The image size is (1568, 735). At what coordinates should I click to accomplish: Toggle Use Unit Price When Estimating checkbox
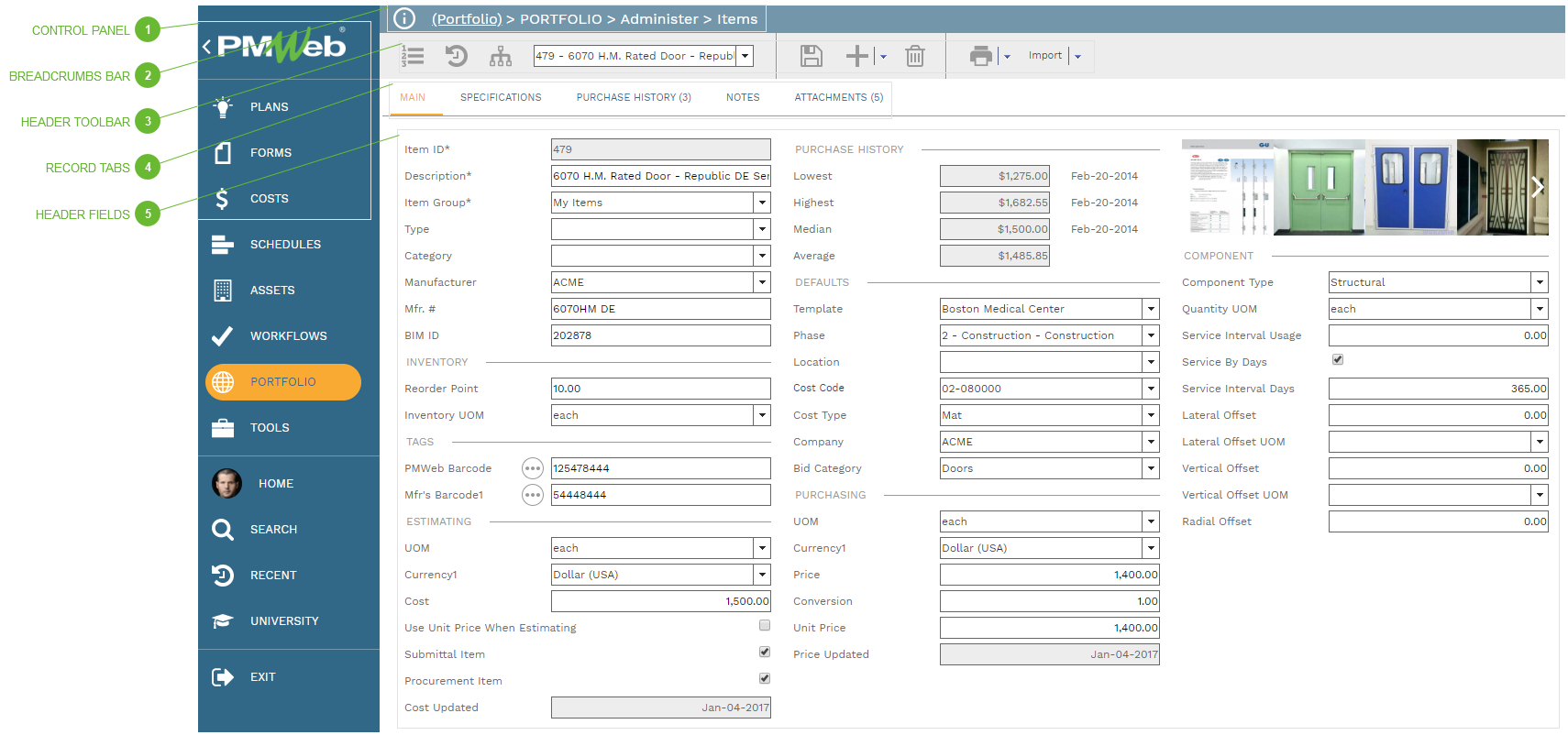(765, 626)
